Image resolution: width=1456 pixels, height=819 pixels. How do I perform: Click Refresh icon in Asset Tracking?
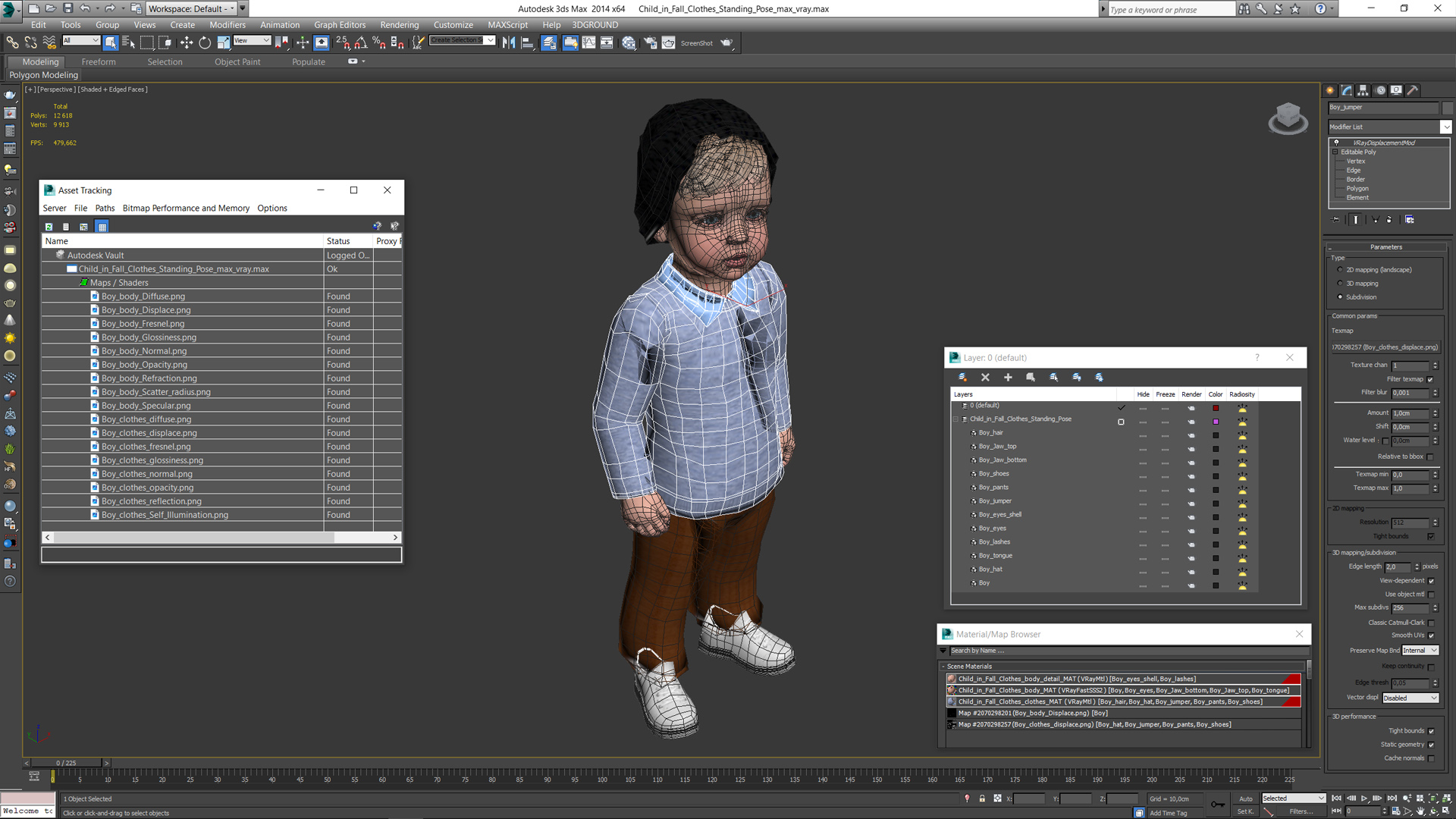coord(49,227)
